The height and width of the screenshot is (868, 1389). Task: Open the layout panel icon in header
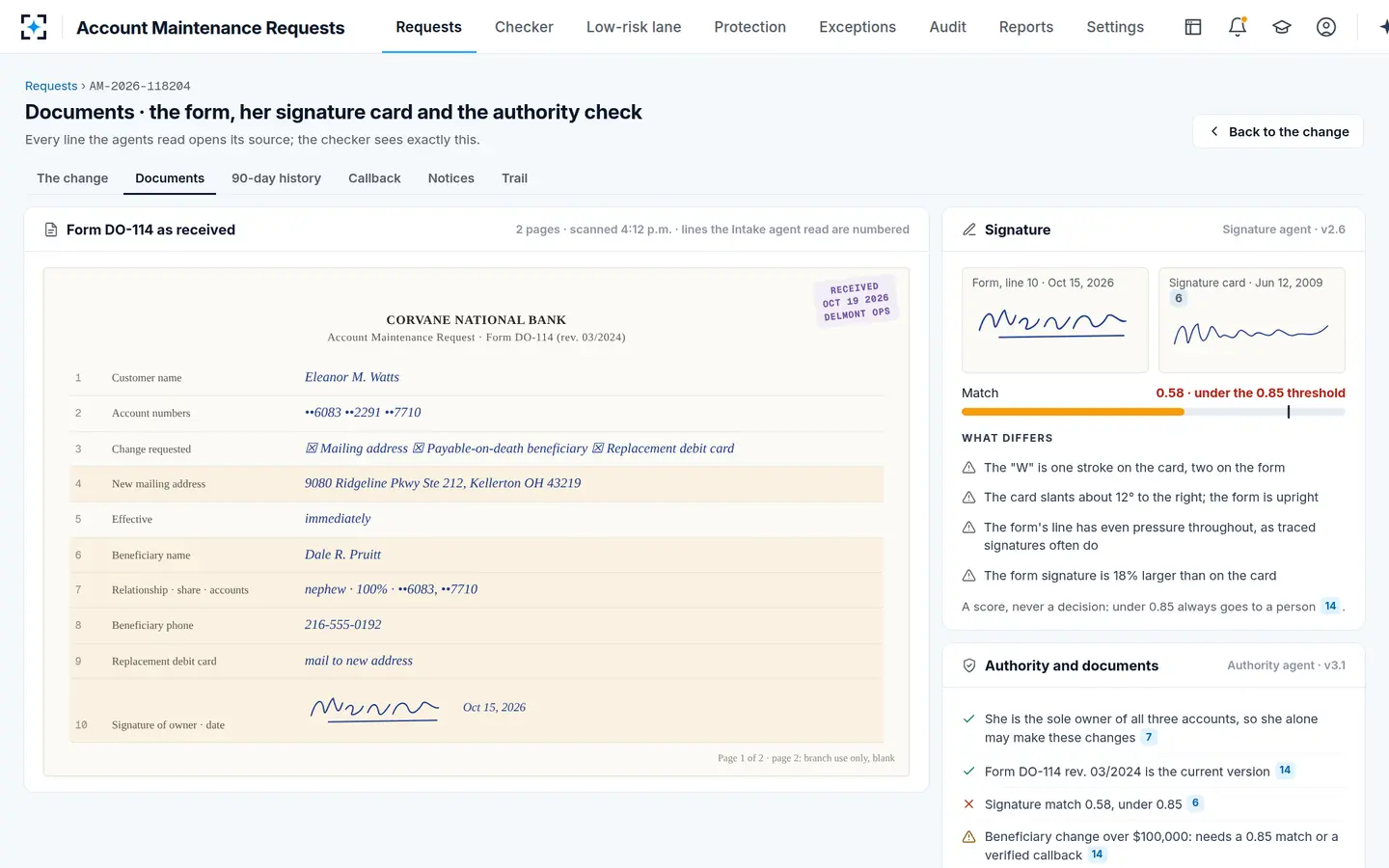1193,27
